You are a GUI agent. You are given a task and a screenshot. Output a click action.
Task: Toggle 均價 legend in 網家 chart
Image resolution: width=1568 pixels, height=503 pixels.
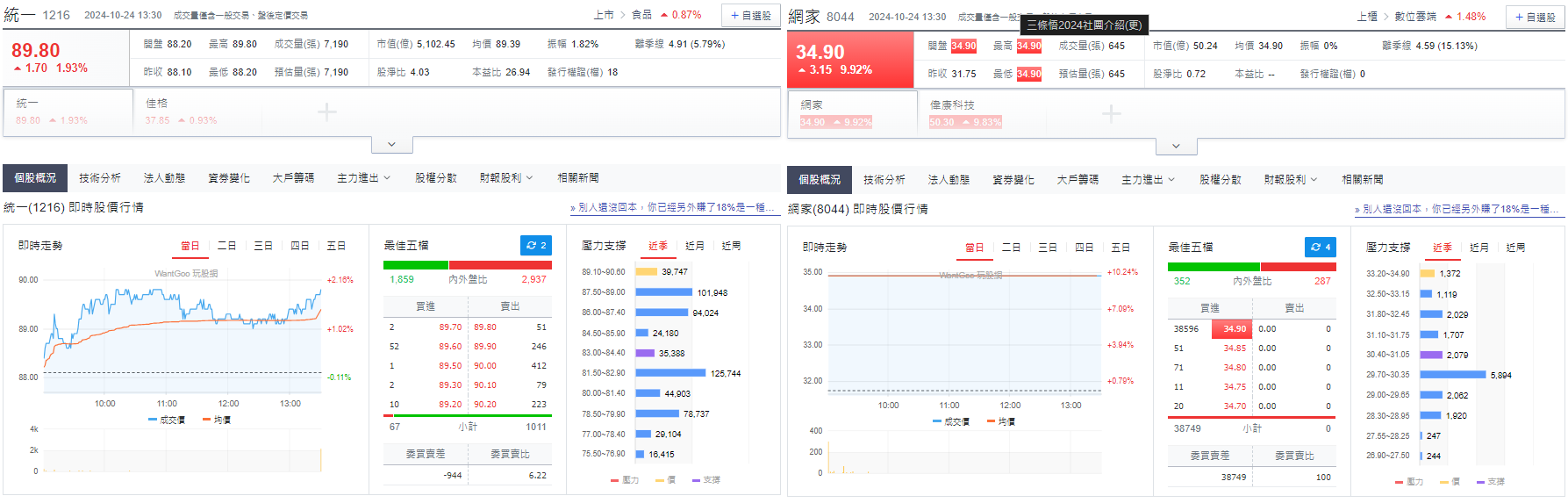(x=1001, y=422)
